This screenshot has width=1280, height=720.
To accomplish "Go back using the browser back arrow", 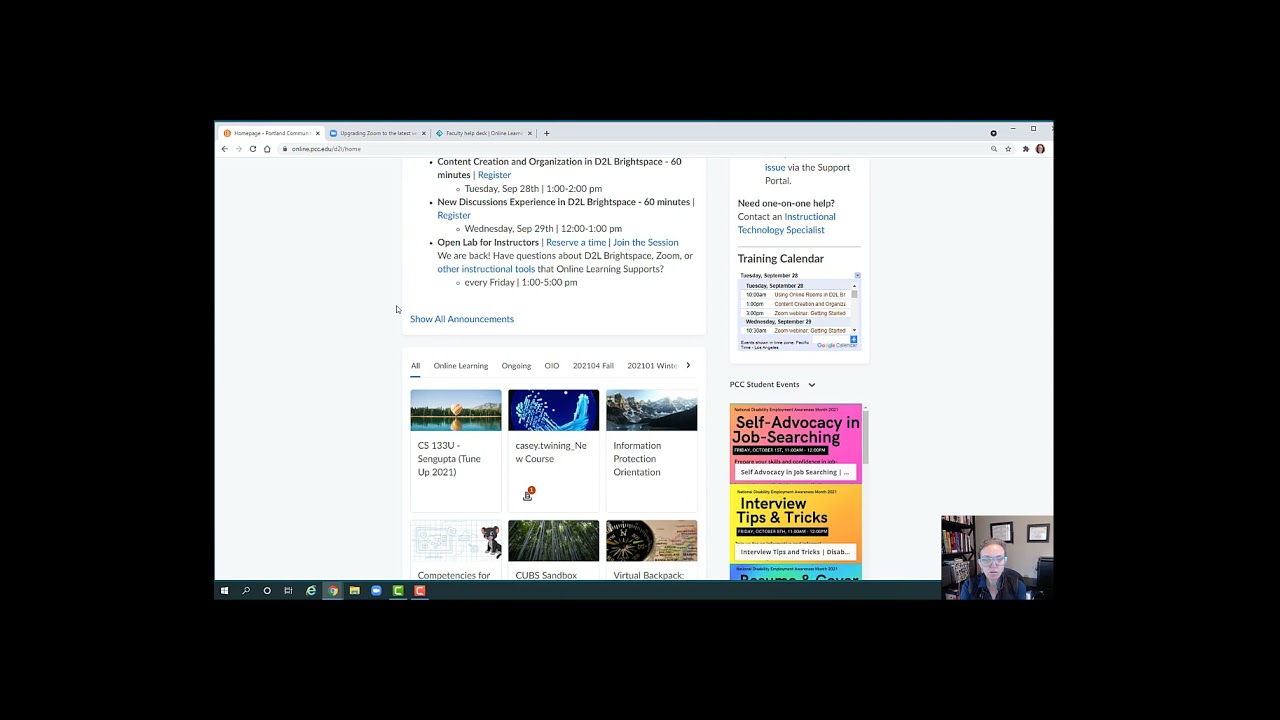I will pos(224,149).
